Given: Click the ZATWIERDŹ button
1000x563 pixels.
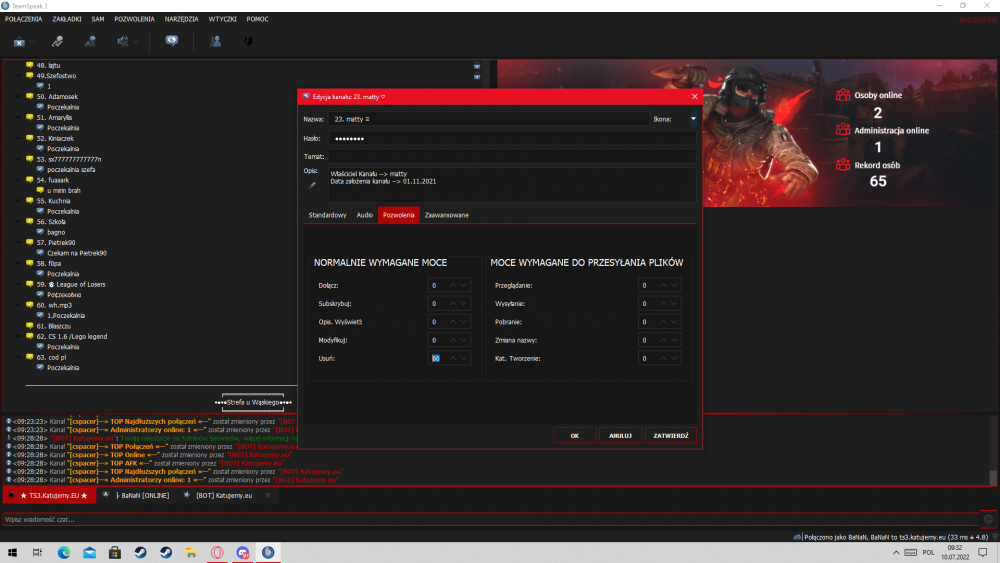Looking at the screenshot, I should [671, 435].
